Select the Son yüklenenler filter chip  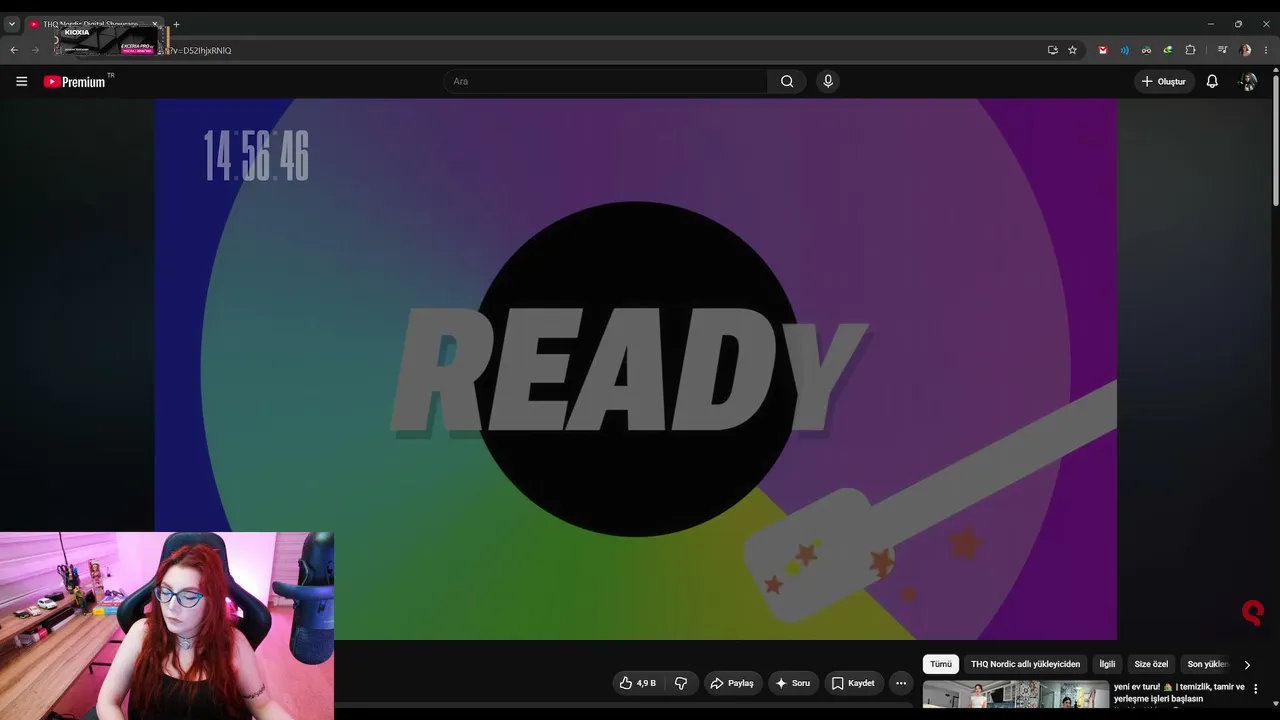click(x=1207, y=664)
